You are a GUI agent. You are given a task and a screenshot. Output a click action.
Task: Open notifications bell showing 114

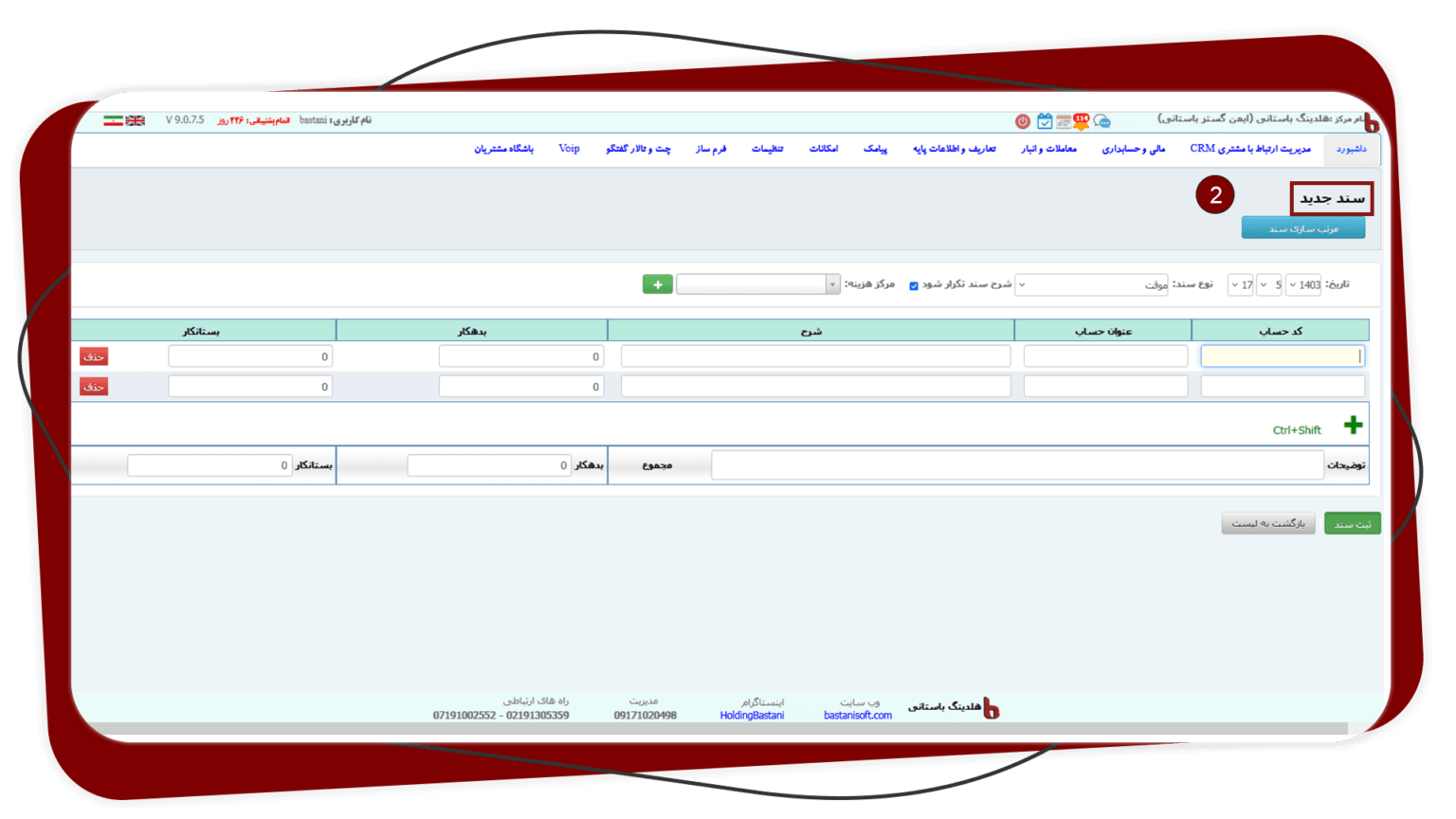1081,120
